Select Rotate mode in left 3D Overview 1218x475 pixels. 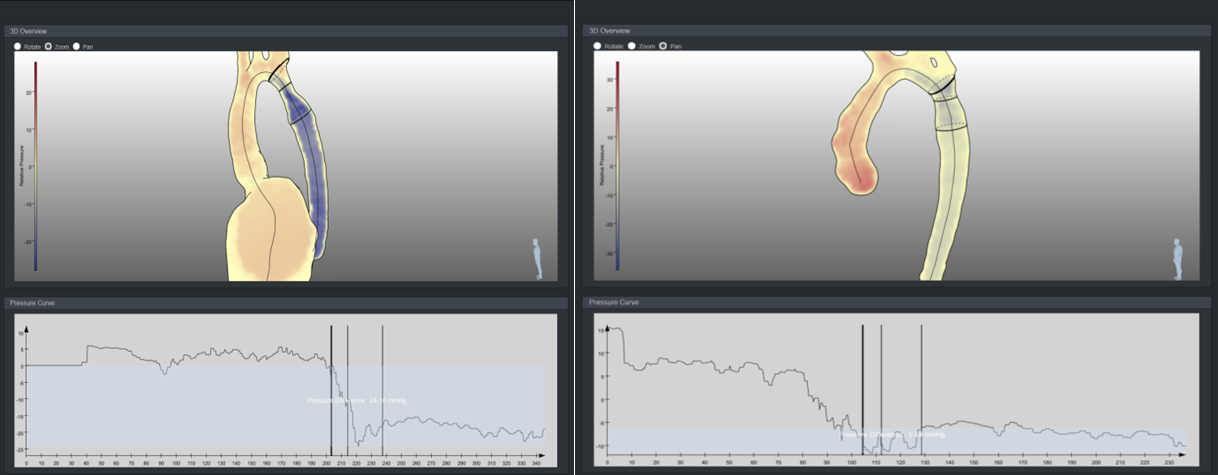point(17,46)
